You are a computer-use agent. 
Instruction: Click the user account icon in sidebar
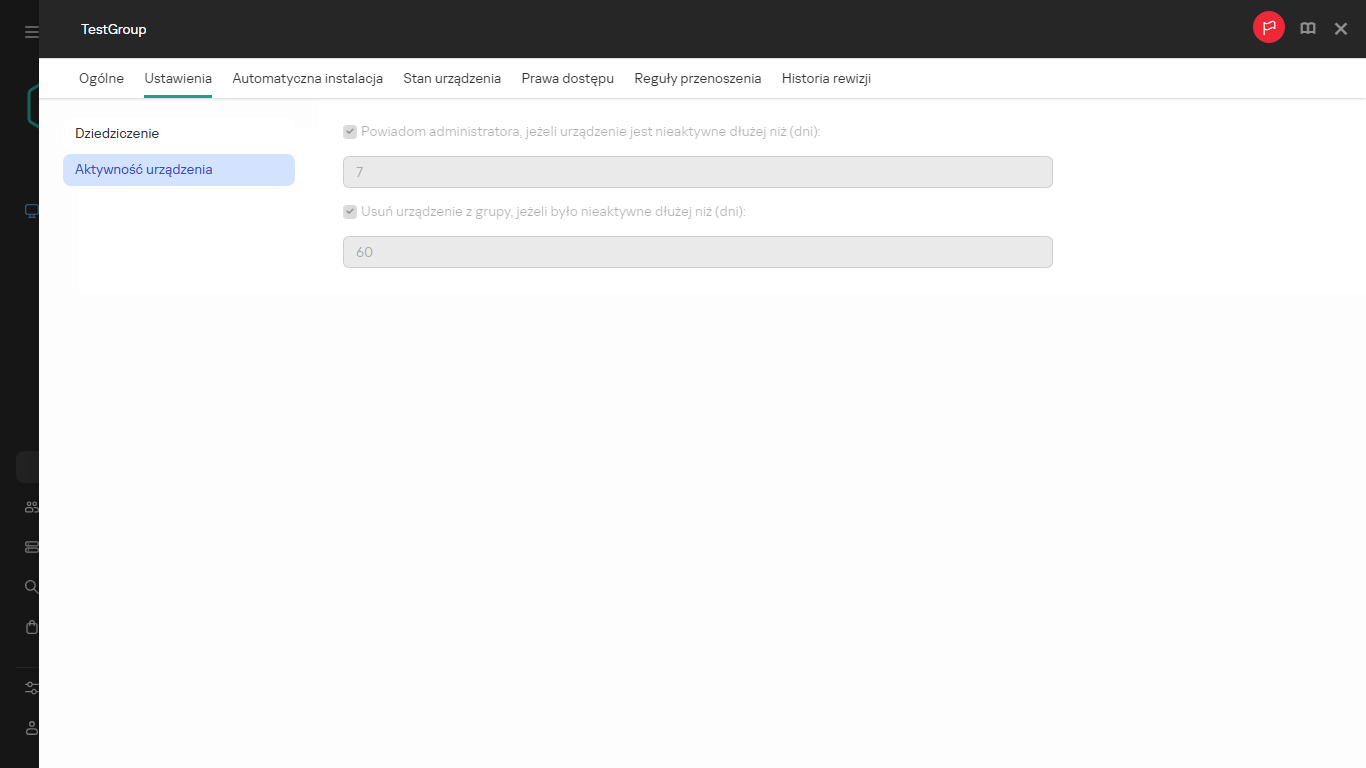click(31, 728)
